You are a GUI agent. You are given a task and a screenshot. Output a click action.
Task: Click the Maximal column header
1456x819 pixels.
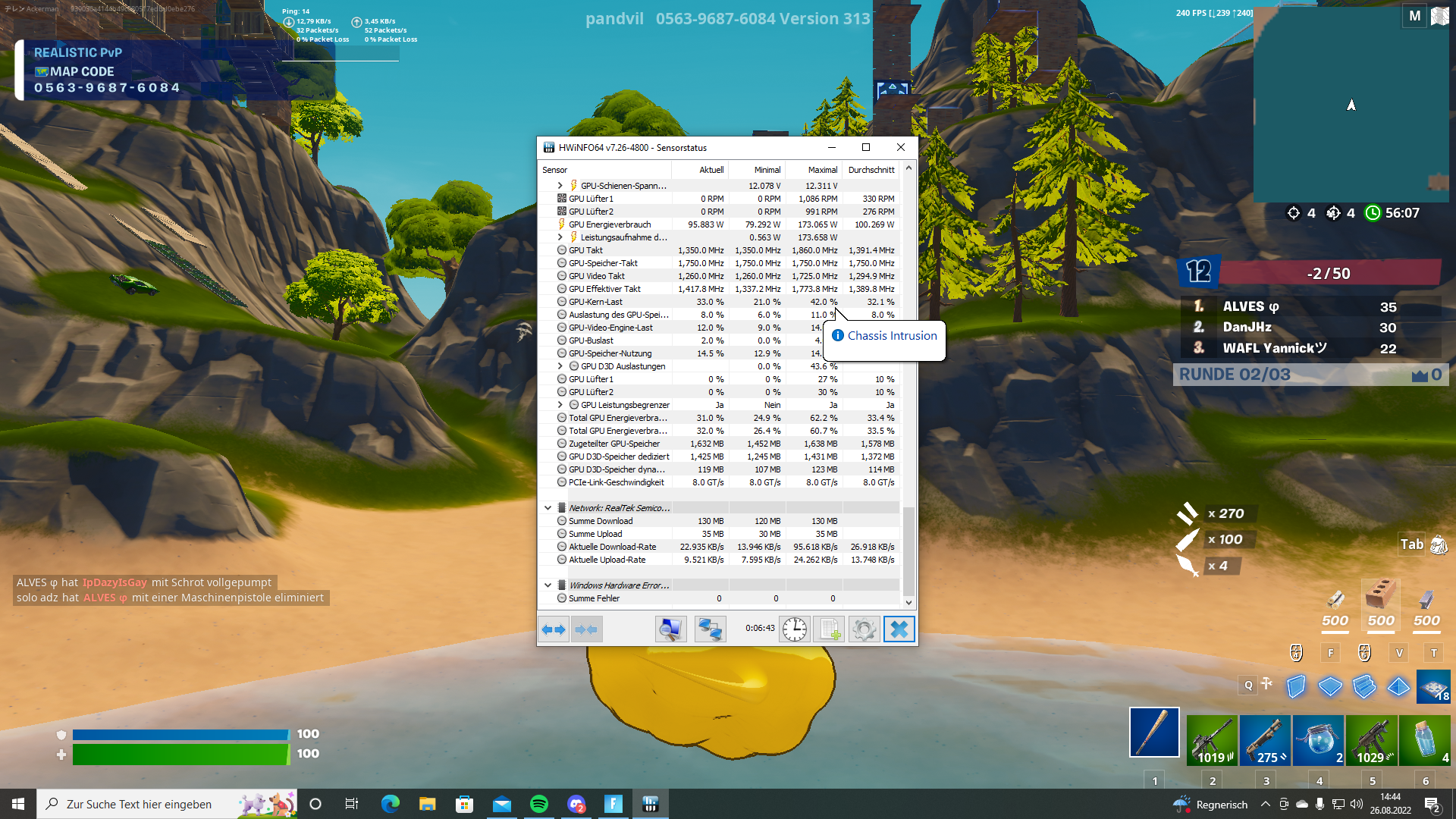pyautogui.click(x=822, y=170)
